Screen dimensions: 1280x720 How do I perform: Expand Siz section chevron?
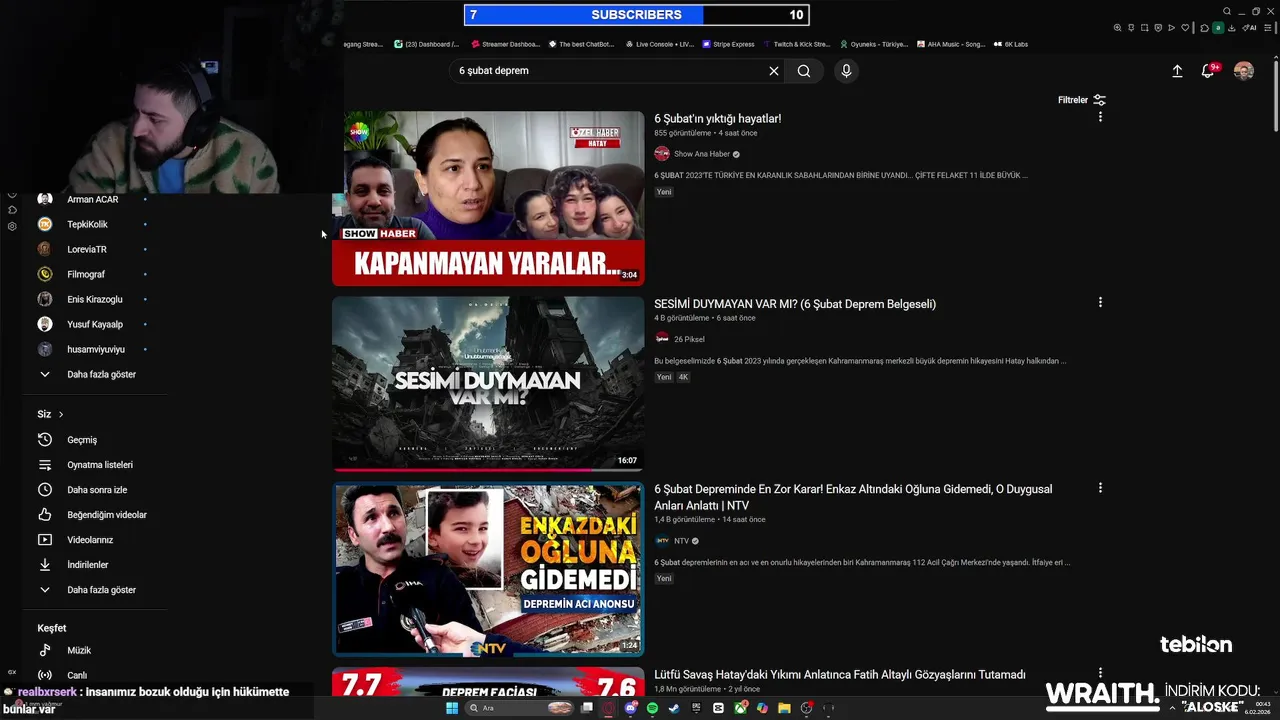point(61,414)
